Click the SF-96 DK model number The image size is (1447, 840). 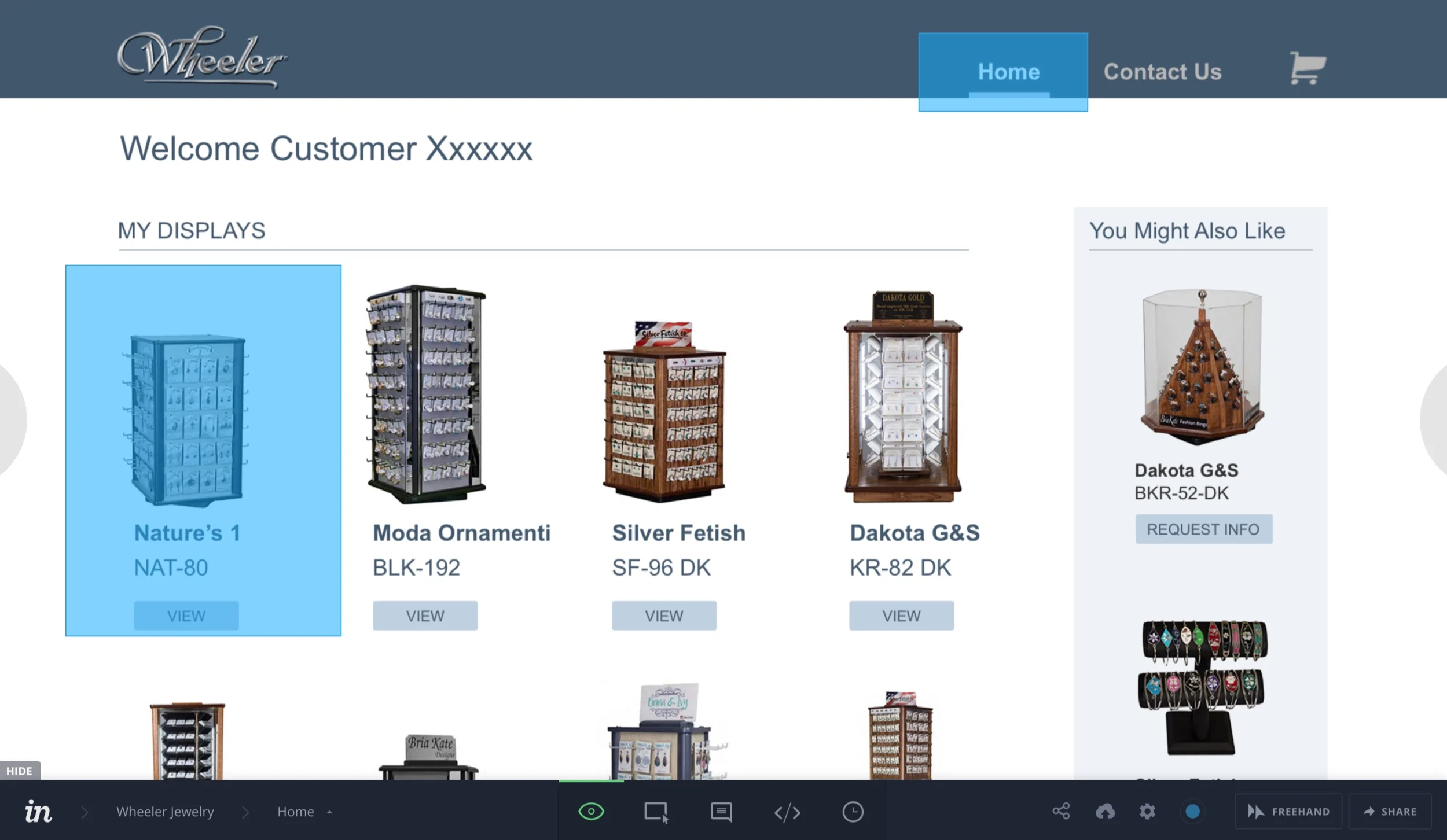[x=661, y=568]
